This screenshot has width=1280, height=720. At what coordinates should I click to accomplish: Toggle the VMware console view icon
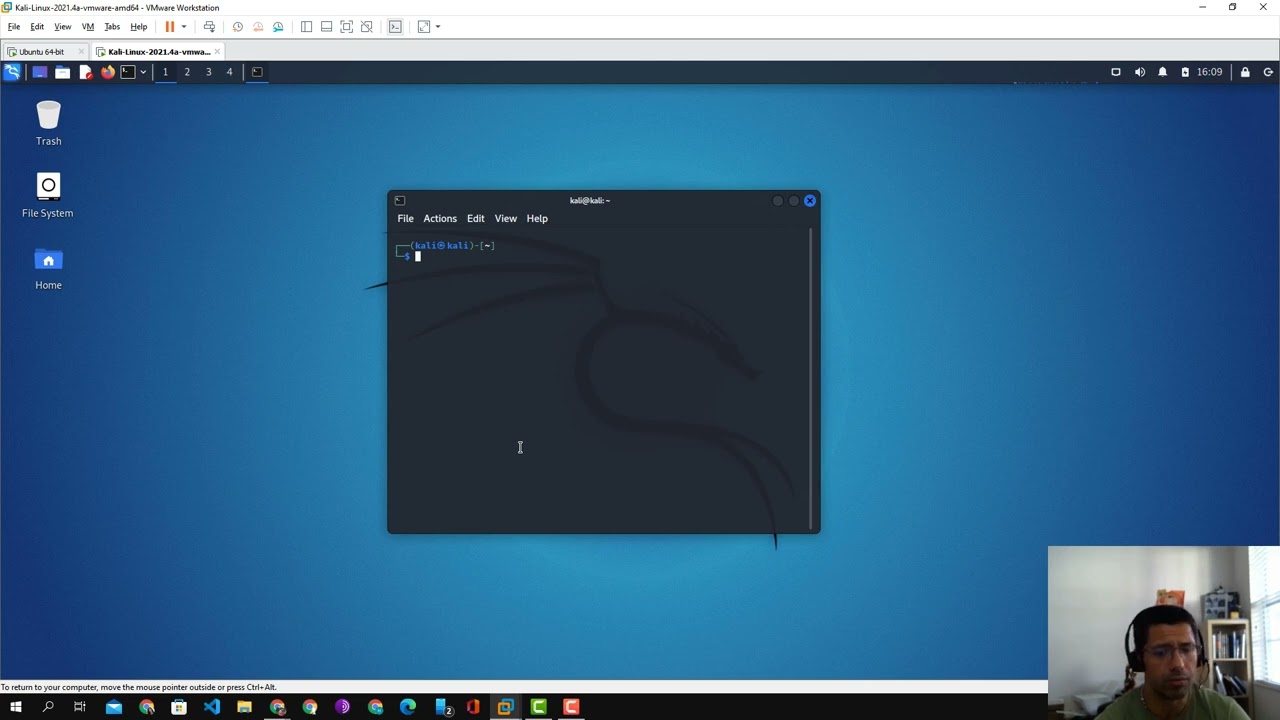tap(395, 27)
